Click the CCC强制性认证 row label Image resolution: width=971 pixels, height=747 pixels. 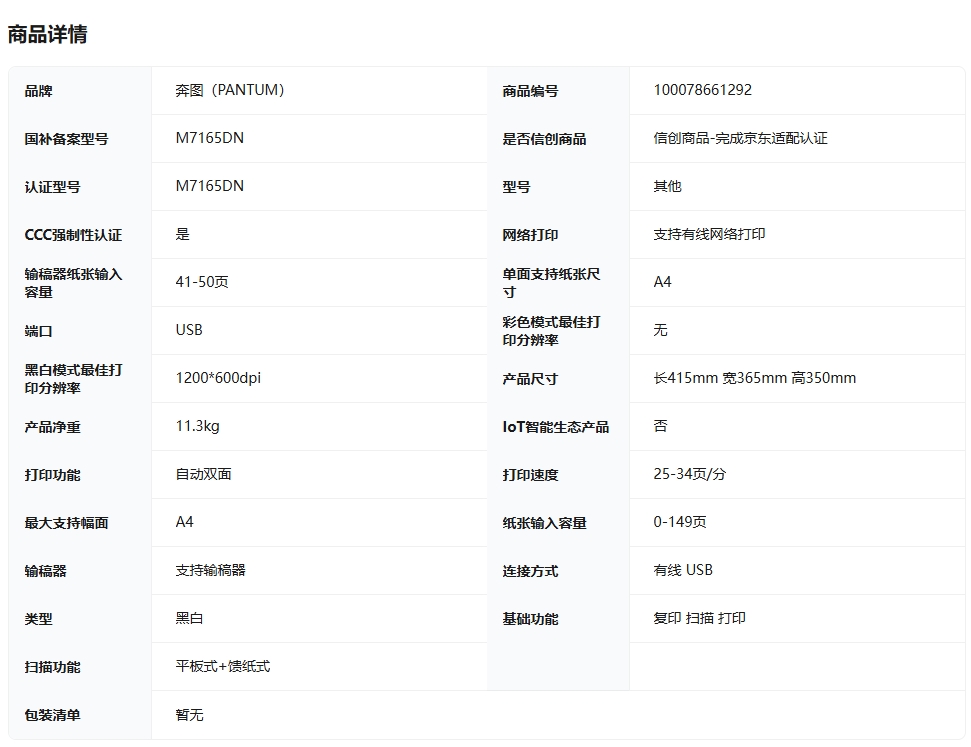[x=73, y=235]
